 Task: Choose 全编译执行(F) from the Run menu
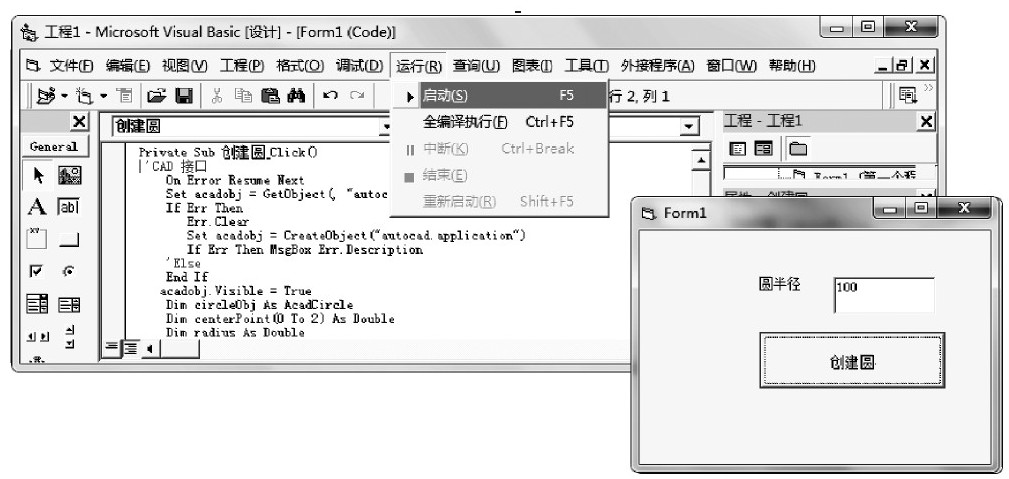[499, 122]
